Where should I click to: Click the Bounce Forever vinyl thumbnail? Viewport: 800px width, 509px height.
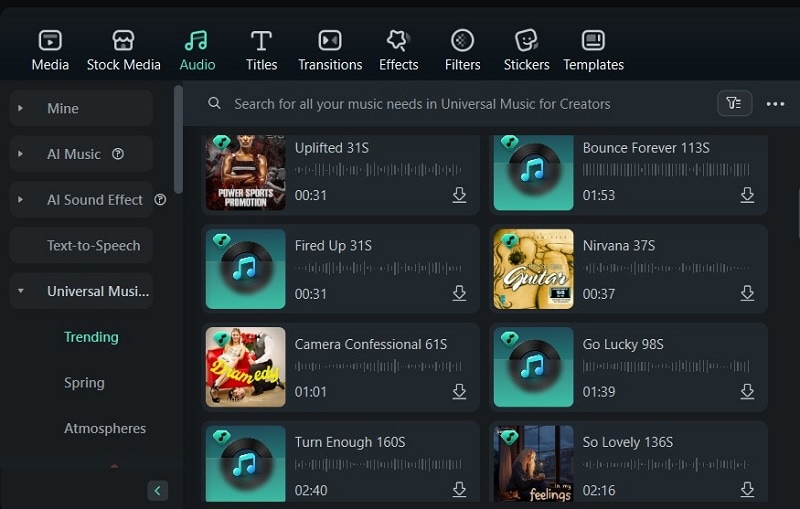point(533,172)
